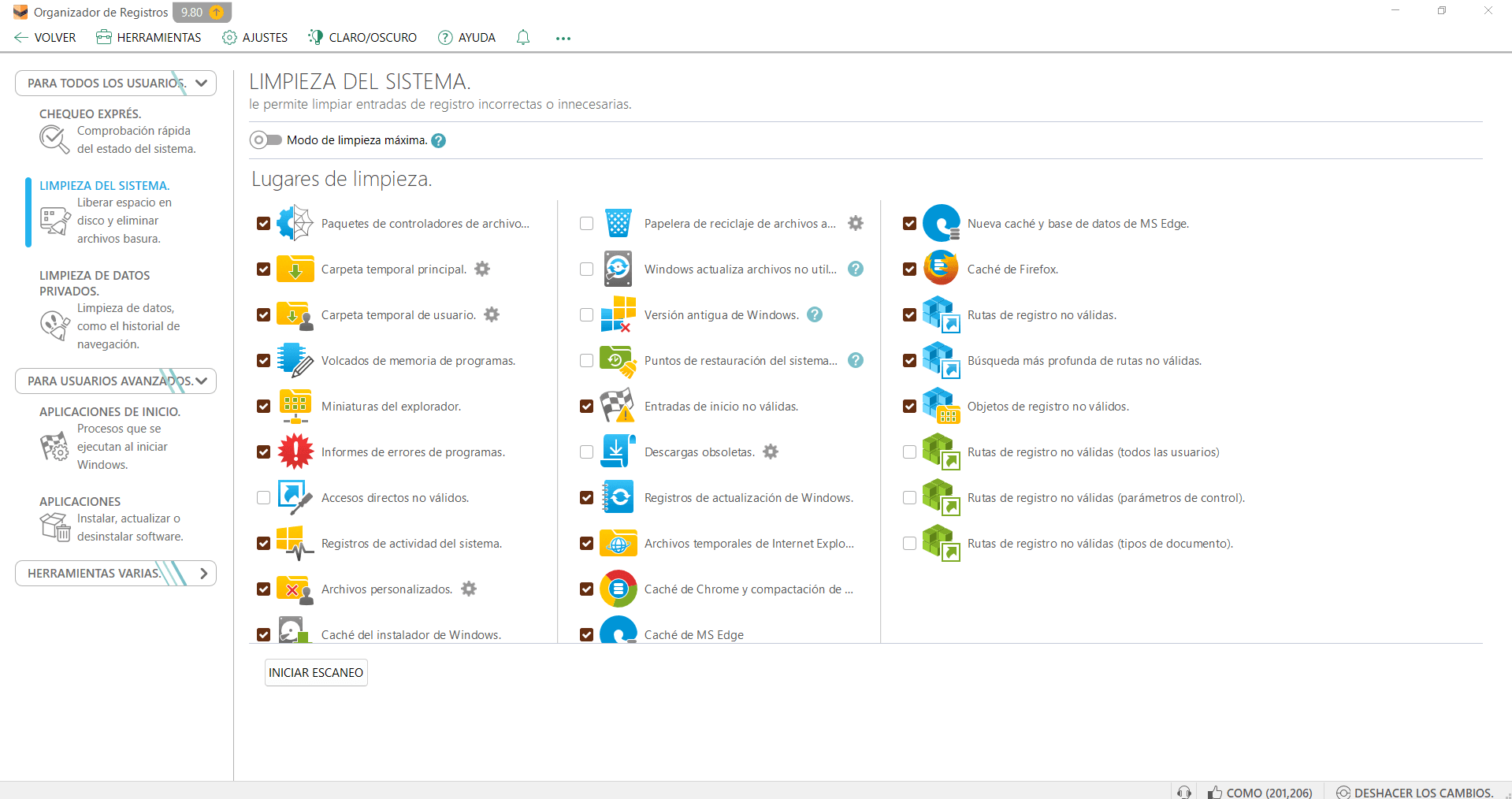Open the Ayuda menu
This screenshot has height=799, width=1512.
tap(466, 37)
